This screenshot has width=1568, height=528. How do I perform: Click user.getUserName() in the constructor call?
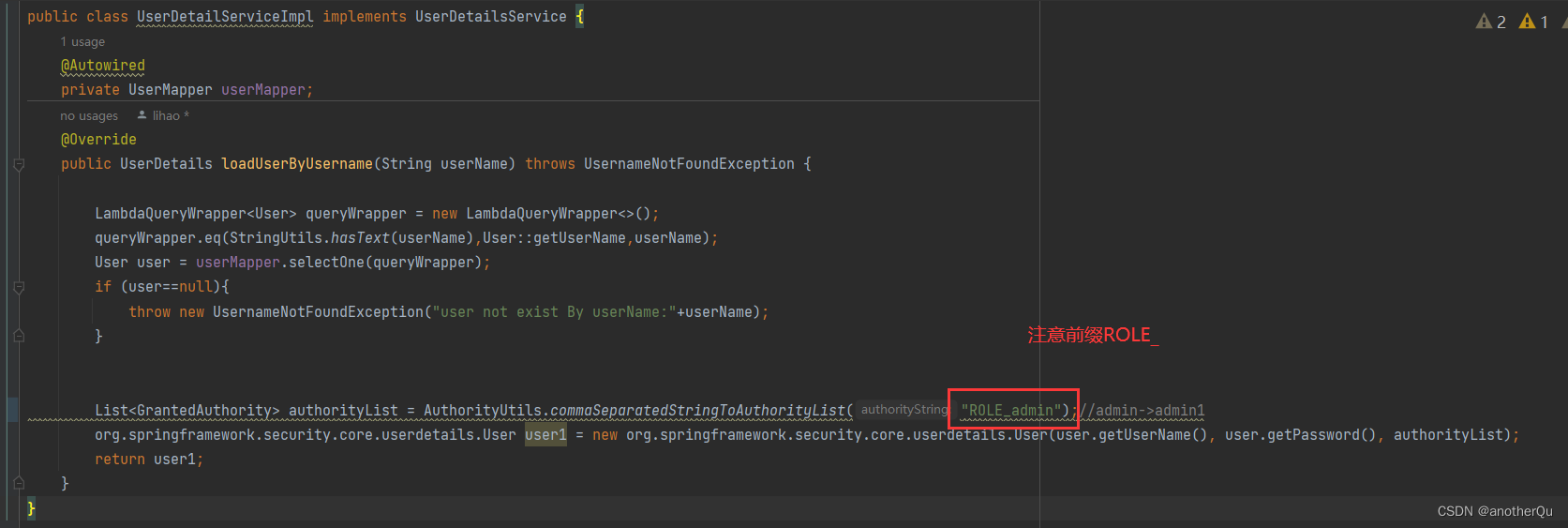pyautogui.click(x=1132, y=435)
